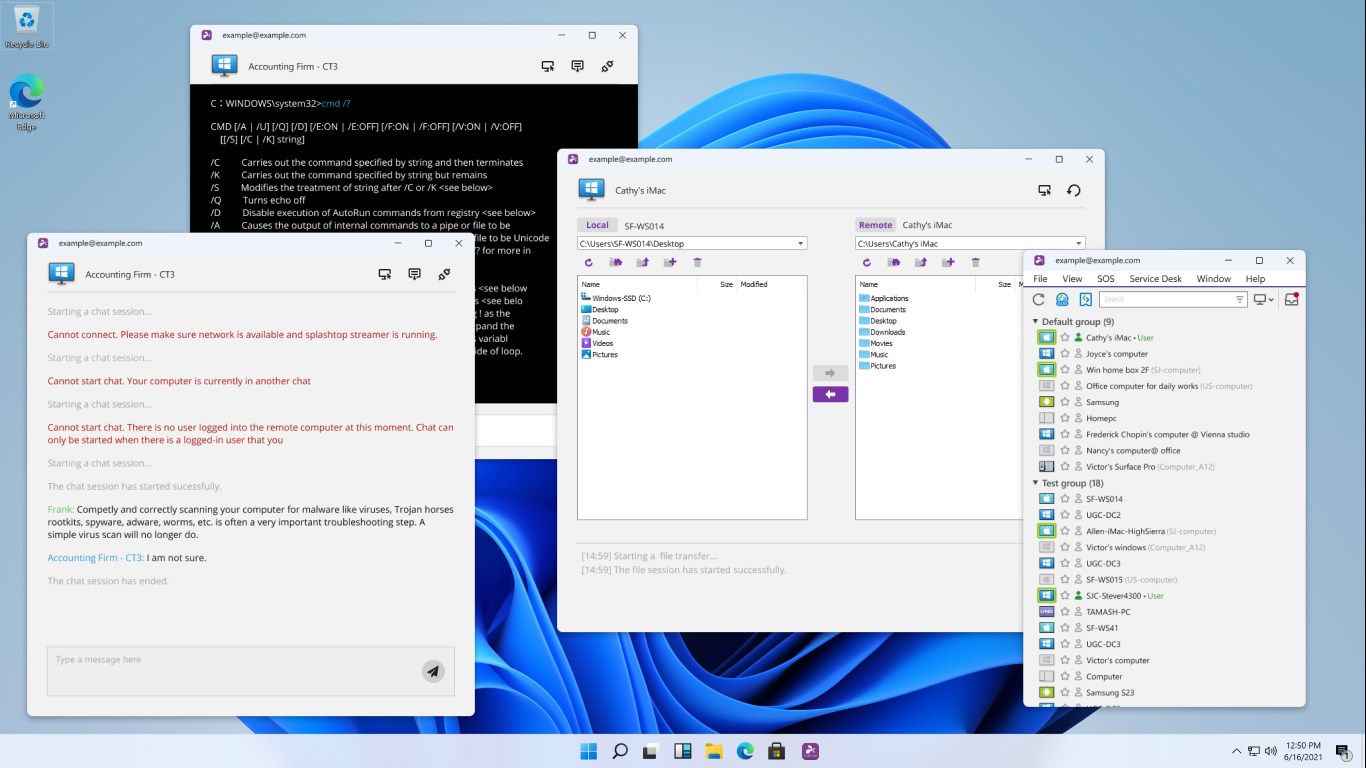Refresh the computer list in the main window

pyautogui.click(x=1040, y=298)
